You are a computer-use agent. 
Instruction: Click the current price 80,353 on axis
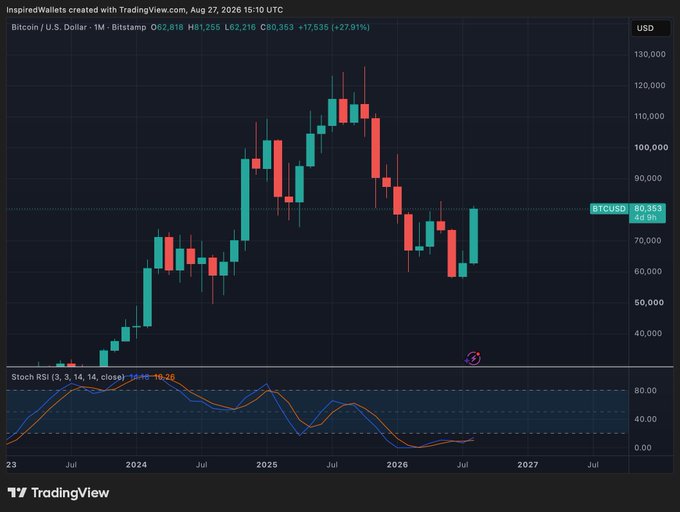tap(648, 209)
